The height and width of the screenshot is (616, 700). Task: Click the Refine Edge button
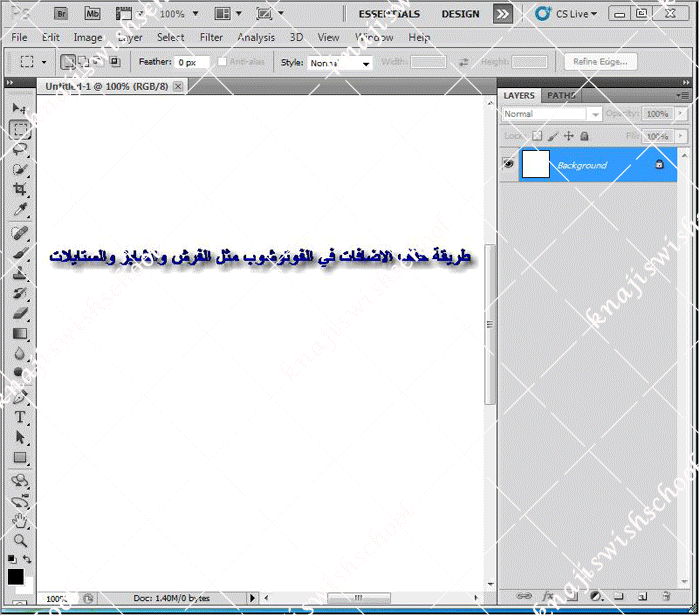point(600,62)
